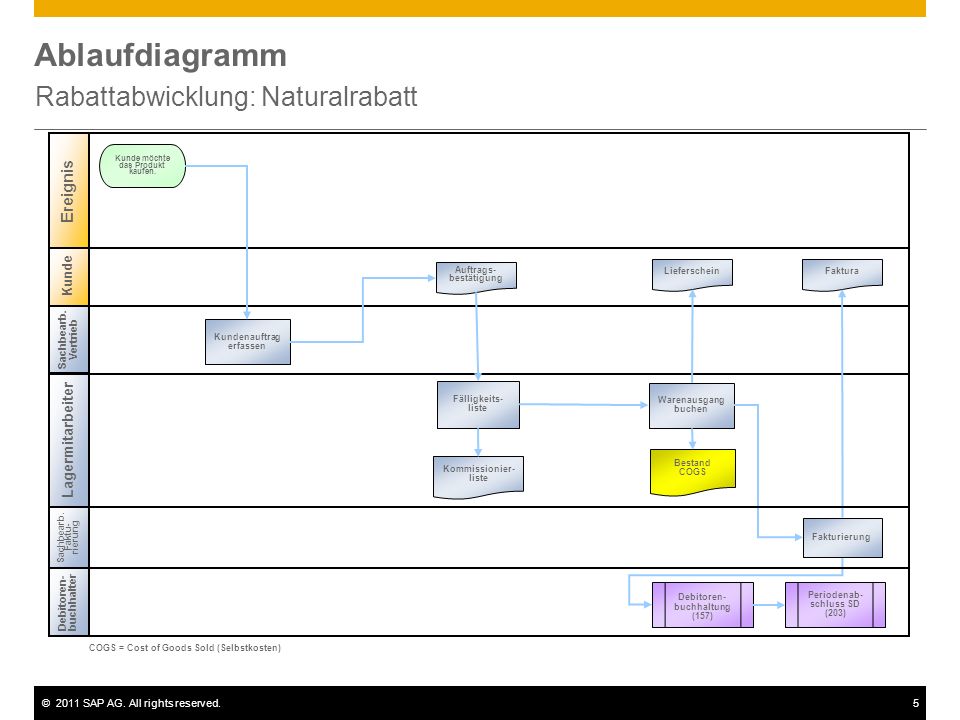The height and width of the screenshot is (720, 960).
Task: Select the Fakturierung process box
Action: click(842, 538)
